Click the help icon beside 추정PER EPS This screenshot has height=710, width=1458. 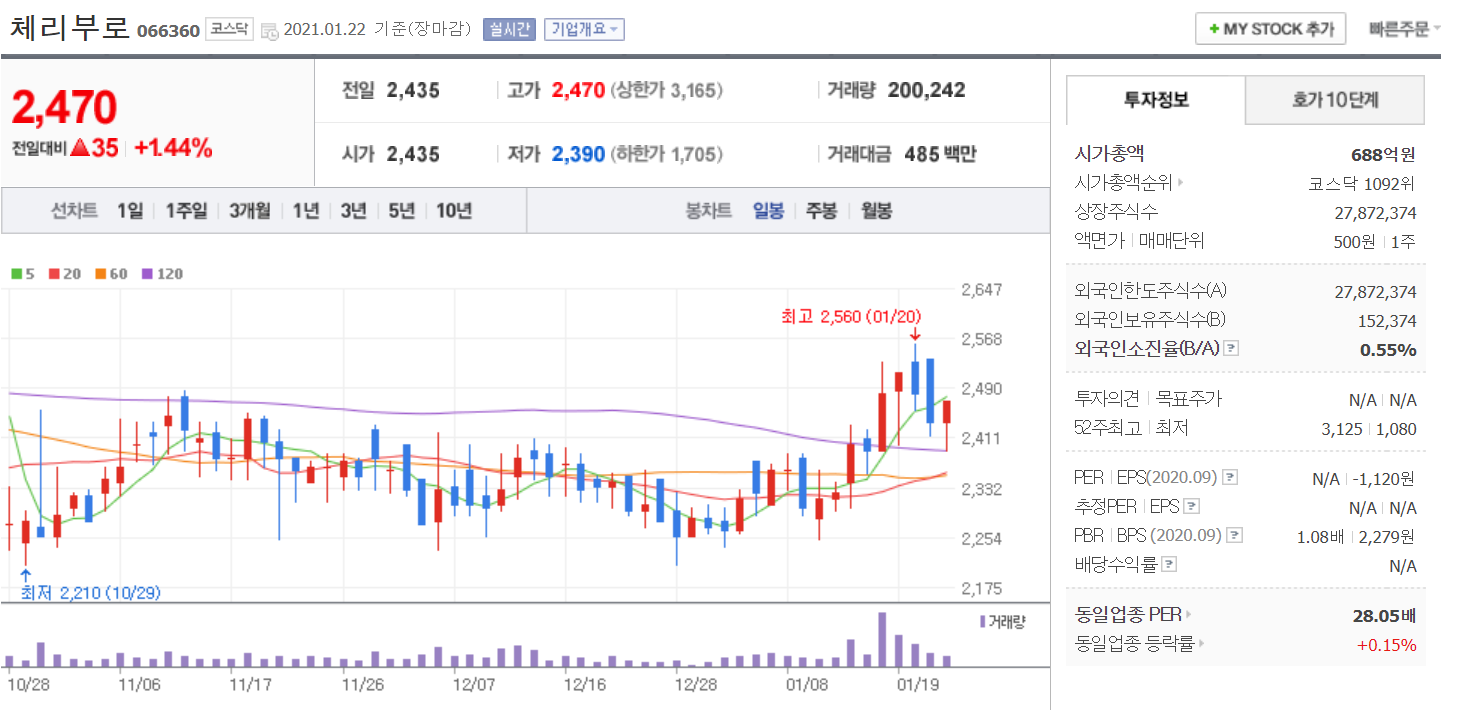[x=1191, y=507]
